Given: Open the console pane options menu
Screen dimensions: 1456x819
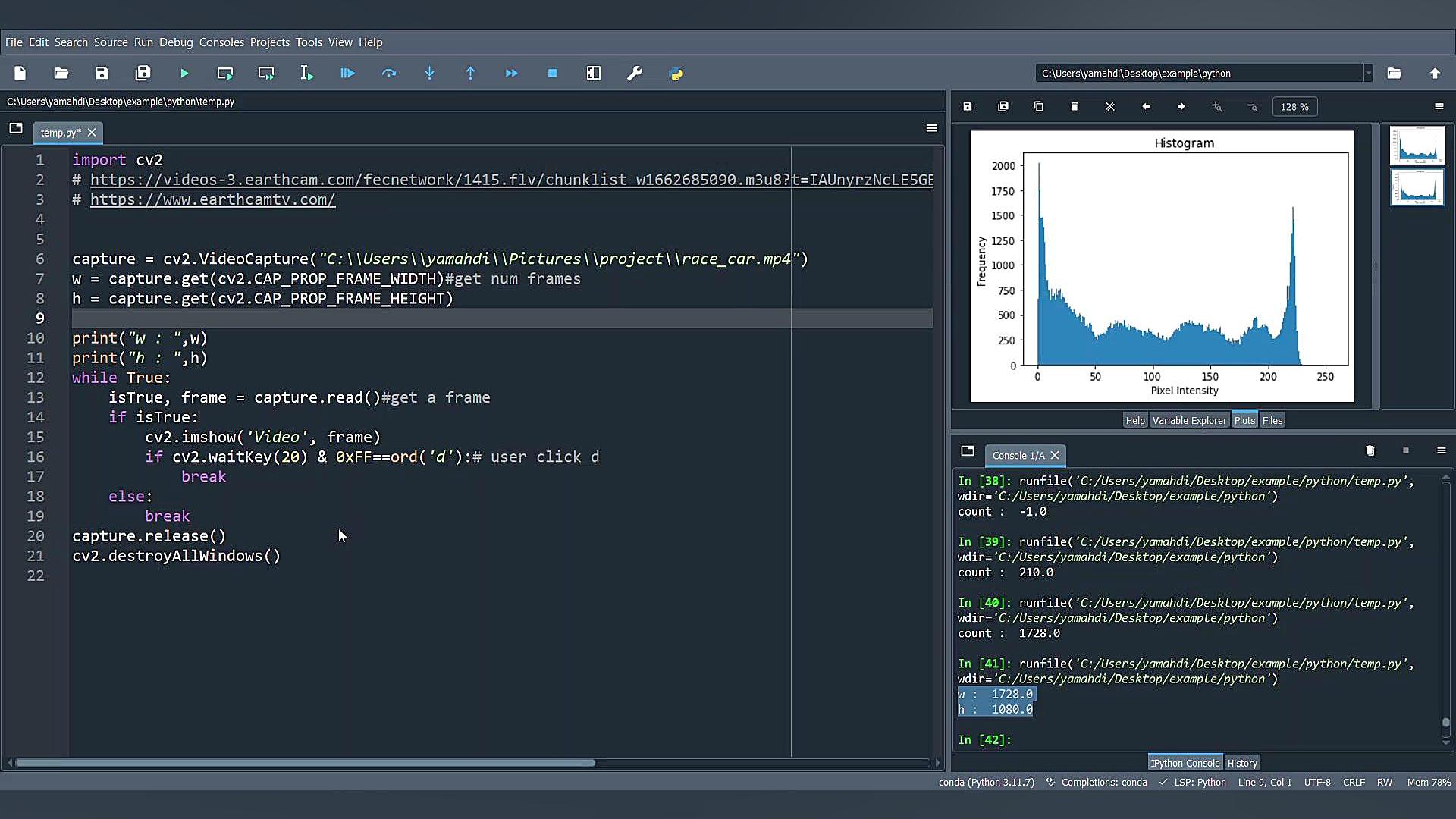Looking at the screenshot, I should 1442,451.
